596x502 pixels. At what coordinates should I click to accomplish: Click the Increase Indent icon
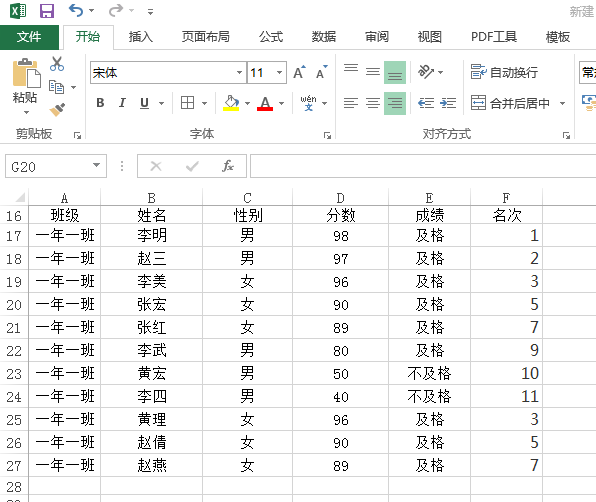pyautogui.click(x=448, y=103)
